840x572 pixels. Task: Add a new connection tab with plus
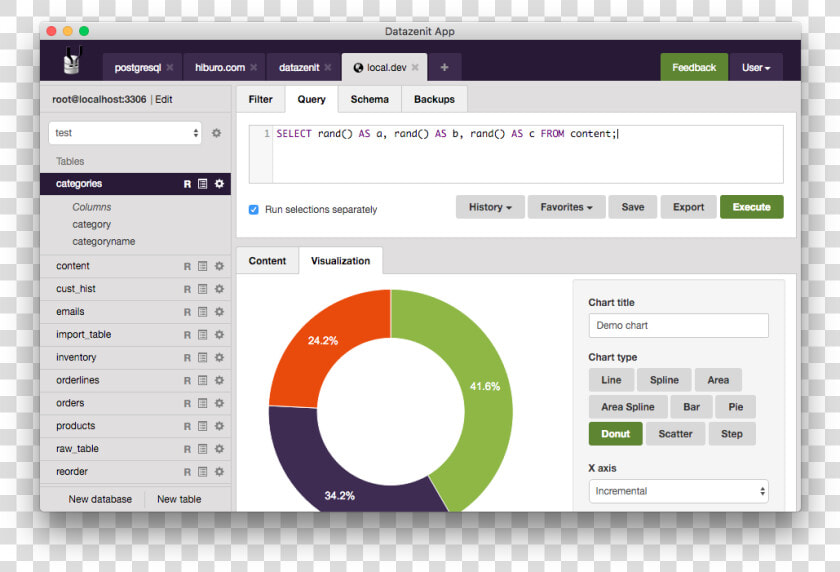445,67
